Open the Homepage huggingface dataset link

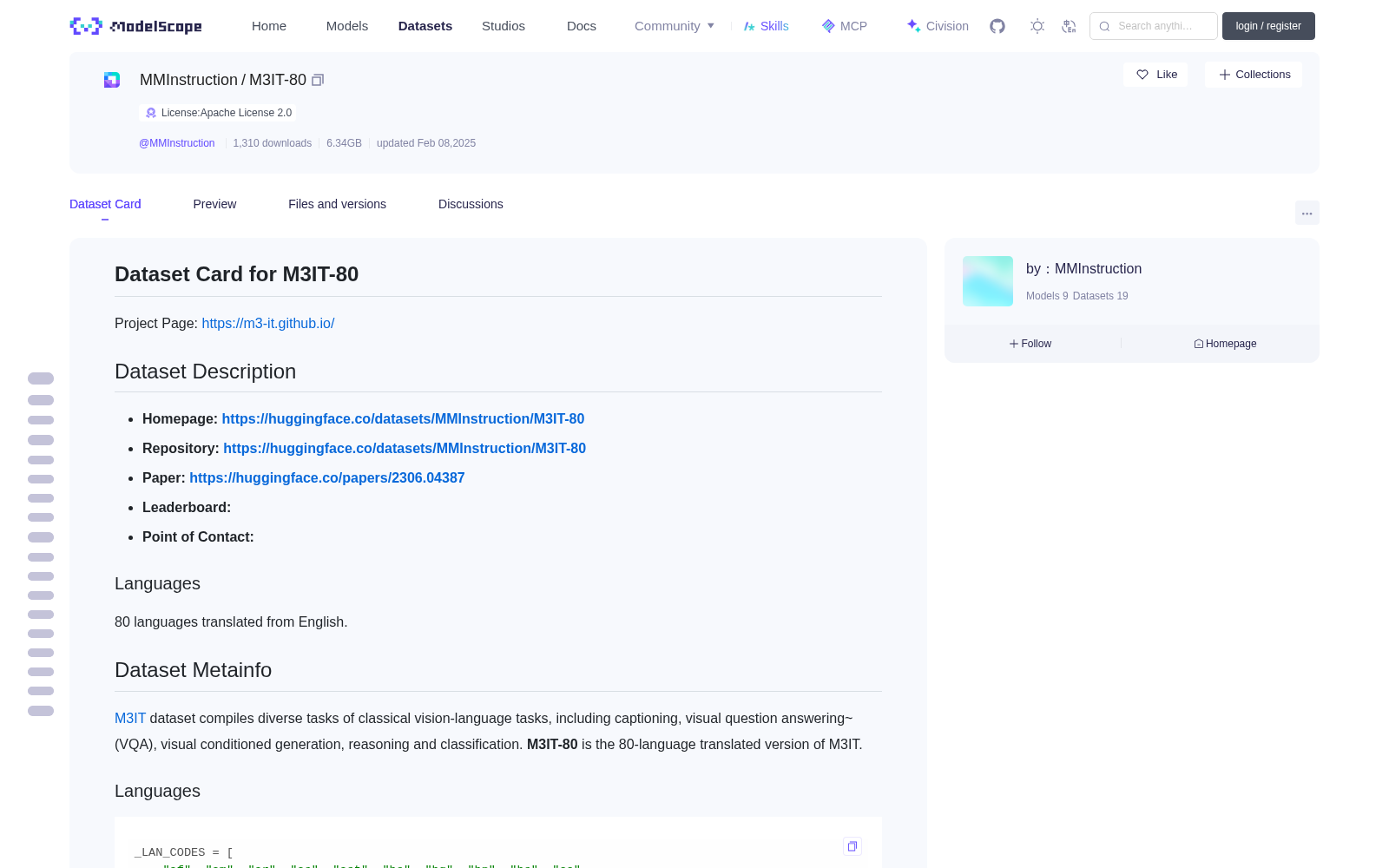pos(403,418)
